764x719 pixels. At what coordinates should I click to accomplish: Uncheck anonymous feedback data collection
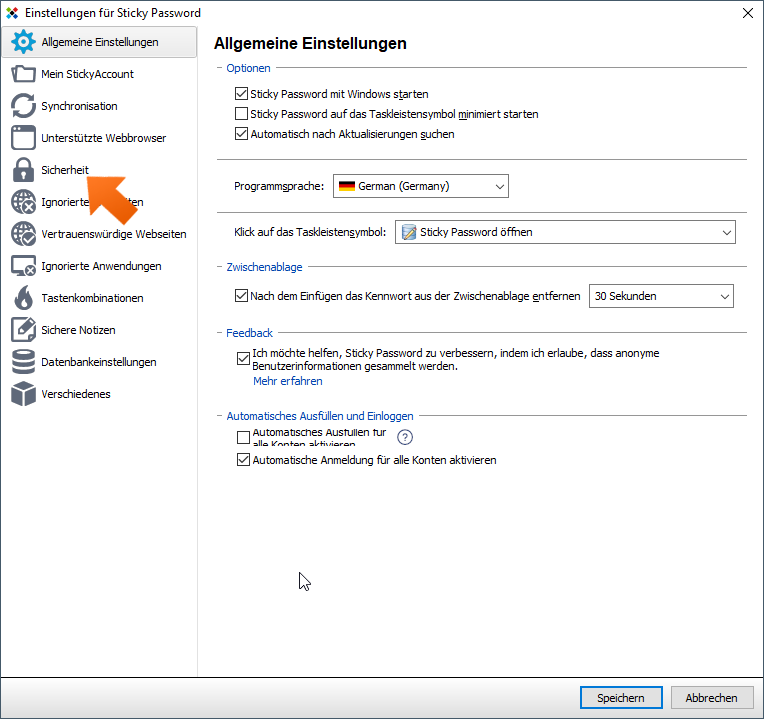click(x=243, y=359)
